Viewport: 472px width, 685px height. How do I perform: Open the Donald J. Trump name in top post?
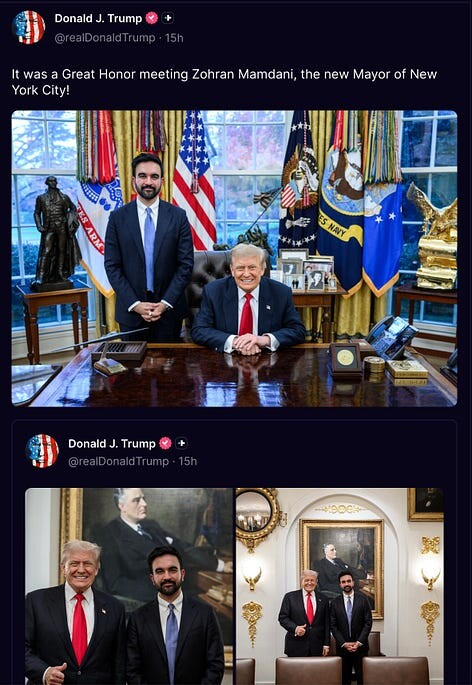98,18
